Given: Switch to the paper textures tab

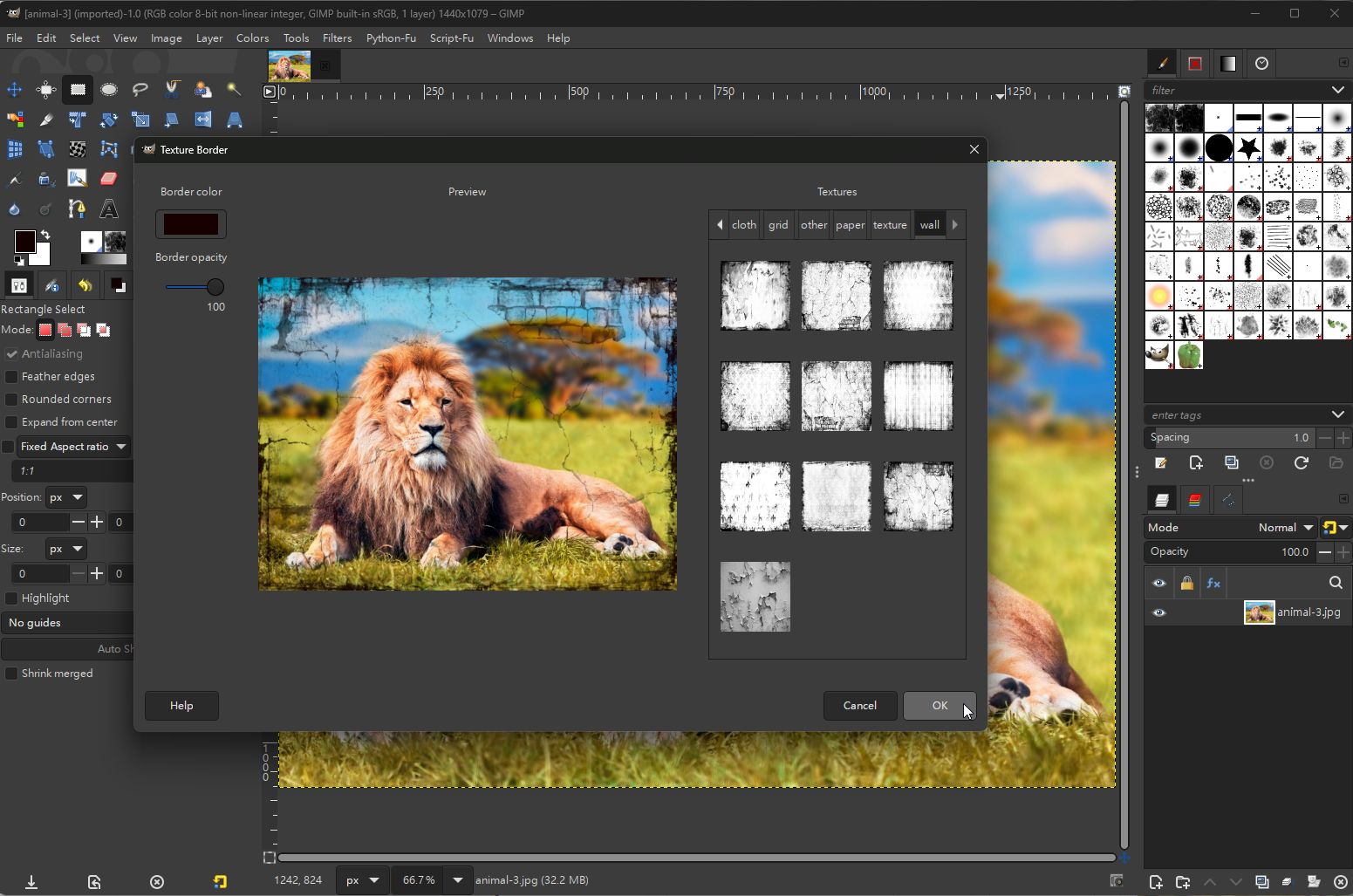Looking at the screenshot, I should click(850, 225).
